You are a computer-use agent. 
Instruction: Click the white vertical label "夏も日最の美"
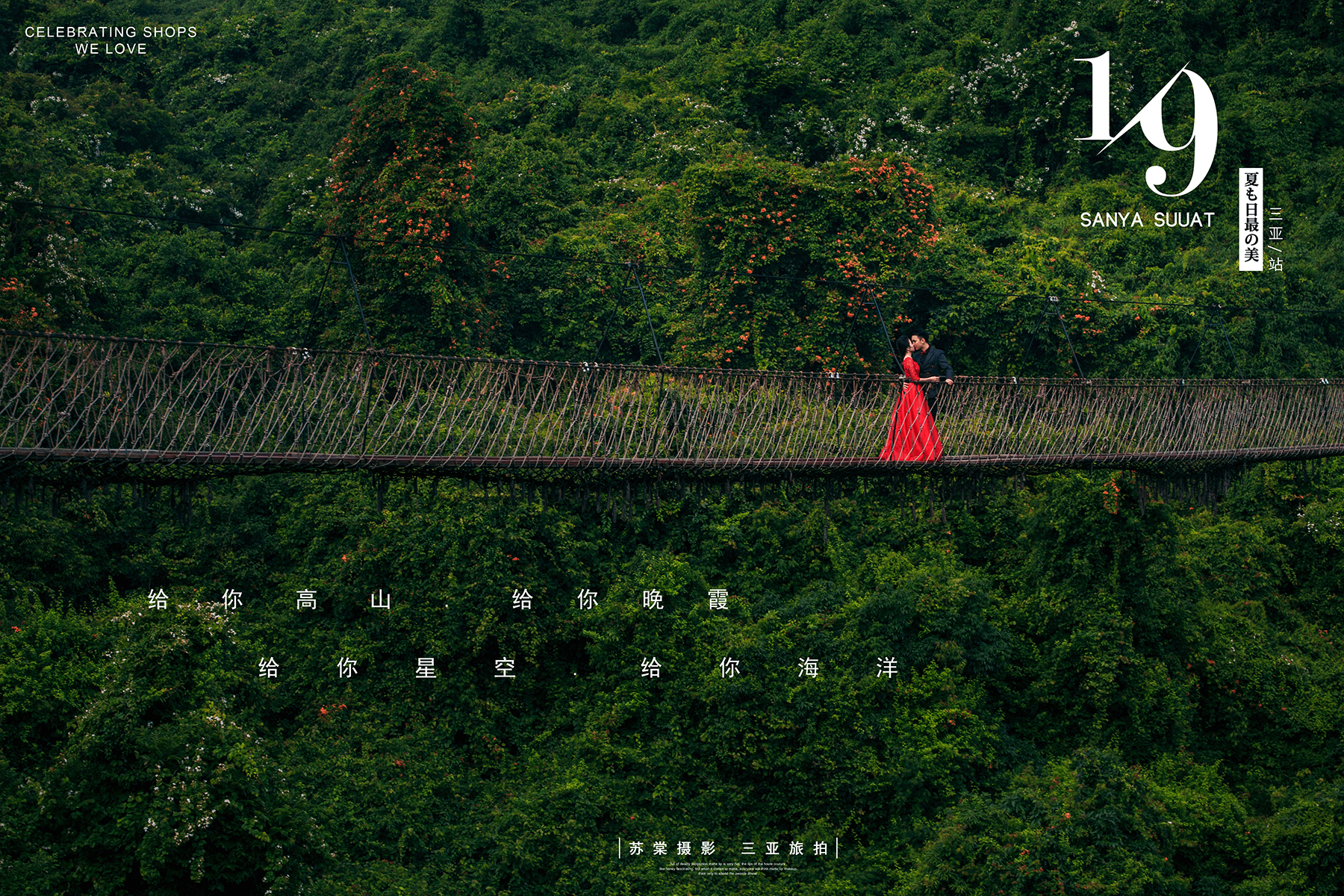[x=1251, y=219]
